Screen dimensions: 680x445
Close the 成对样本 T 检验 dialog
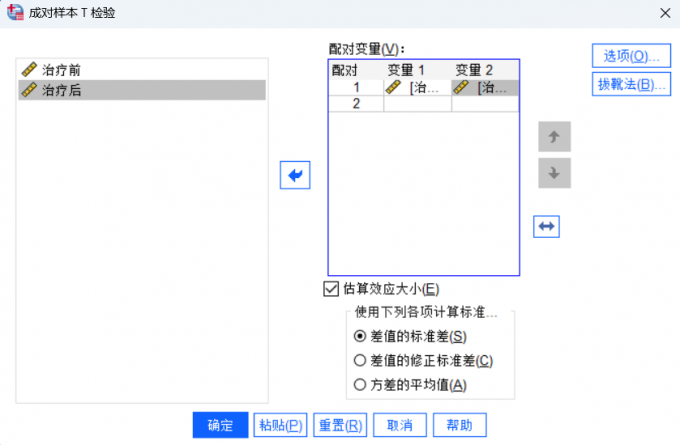tap(665, 13)
